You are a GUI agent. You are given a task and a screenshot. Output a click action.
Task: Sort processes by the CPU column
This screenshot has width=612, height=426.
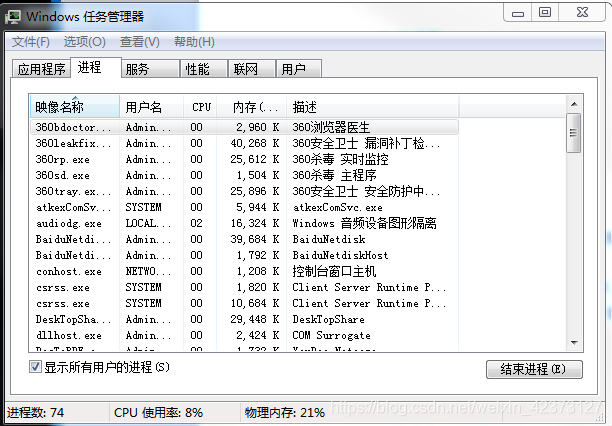pos(200,107)
